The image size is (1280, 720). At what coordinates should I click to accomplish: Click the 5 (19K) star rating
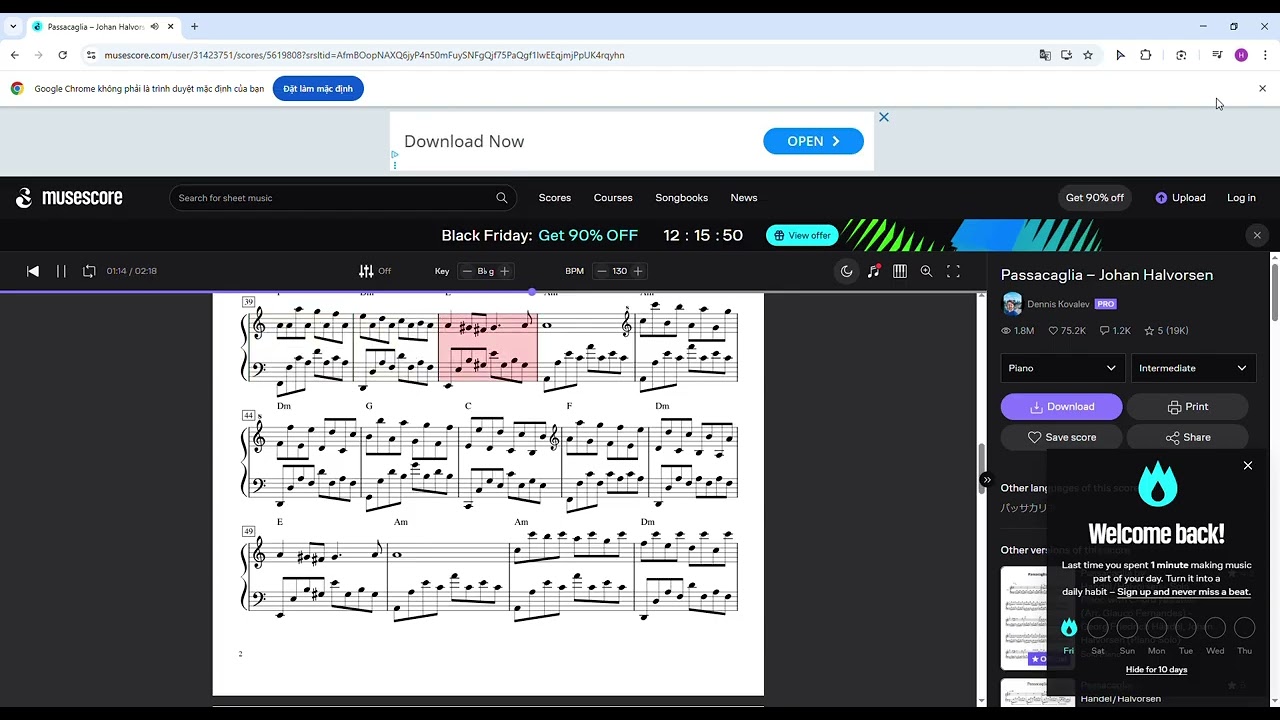[1166, 331]
